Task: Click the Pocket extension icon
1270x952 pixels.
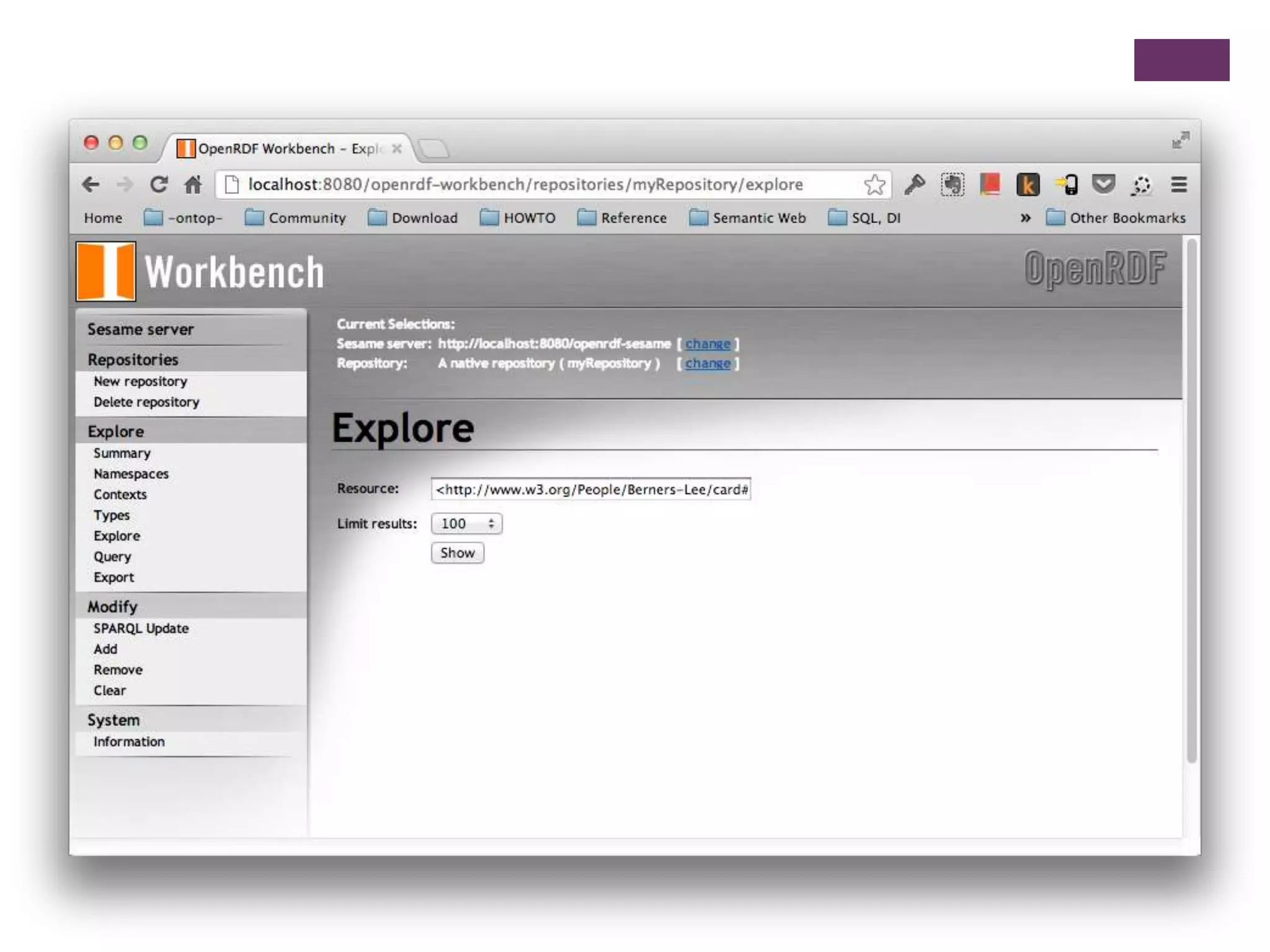Action: point(1103,184)
